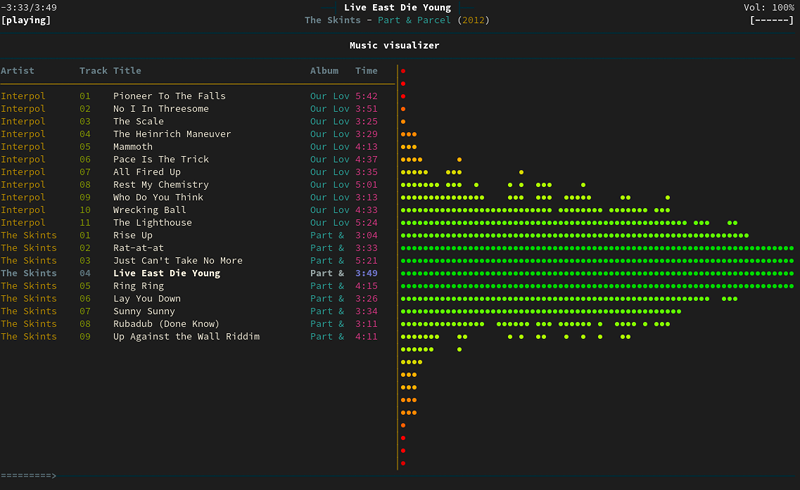Click the Track column header

click(x=93, y=70)
